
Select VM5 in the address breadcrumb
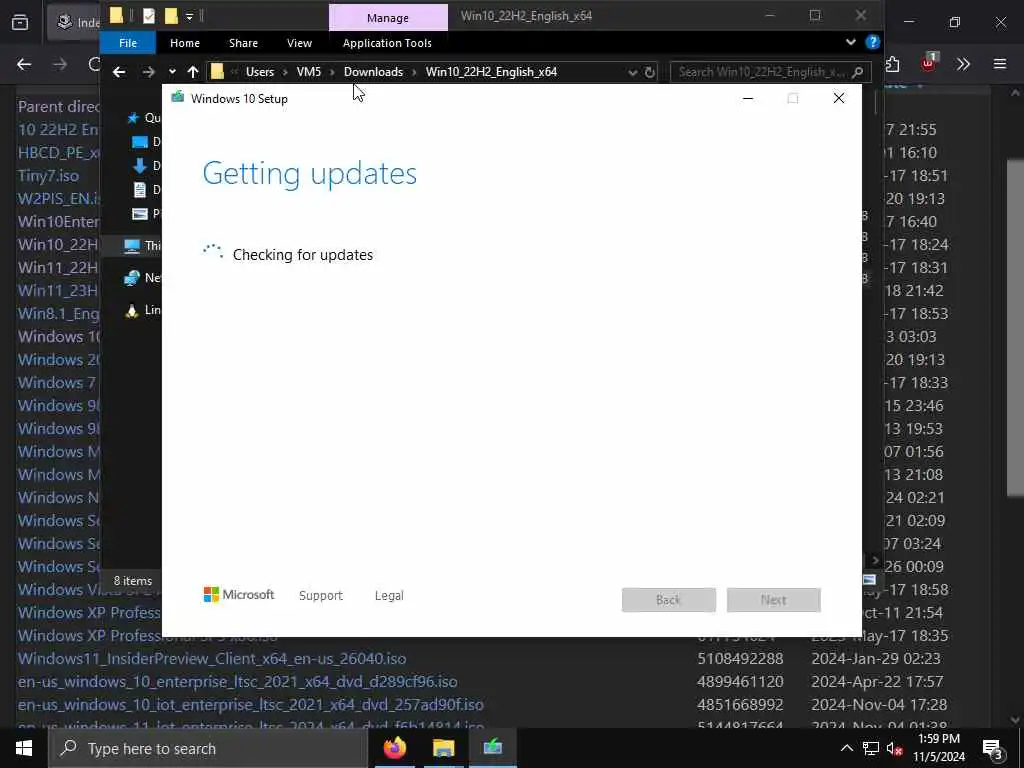(309, 72)
